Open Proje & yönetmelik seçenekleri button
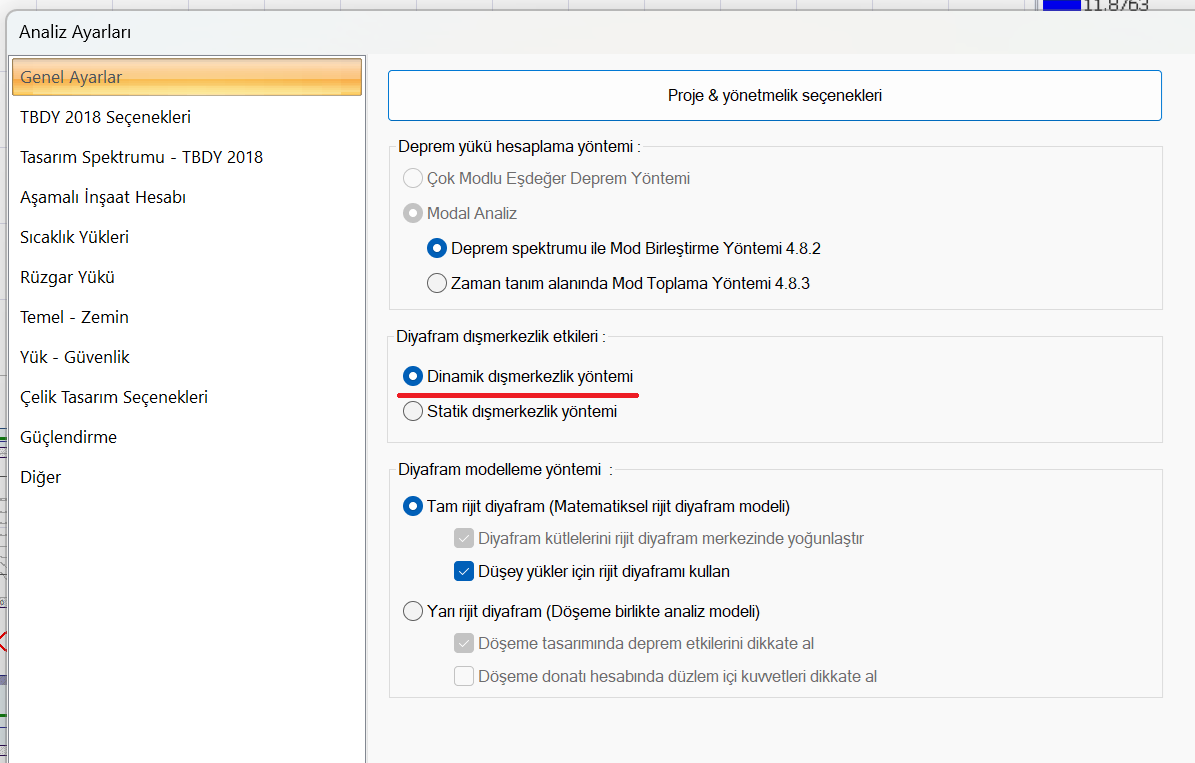Viewport: 1195px width, 763px height. click(774, 96)
